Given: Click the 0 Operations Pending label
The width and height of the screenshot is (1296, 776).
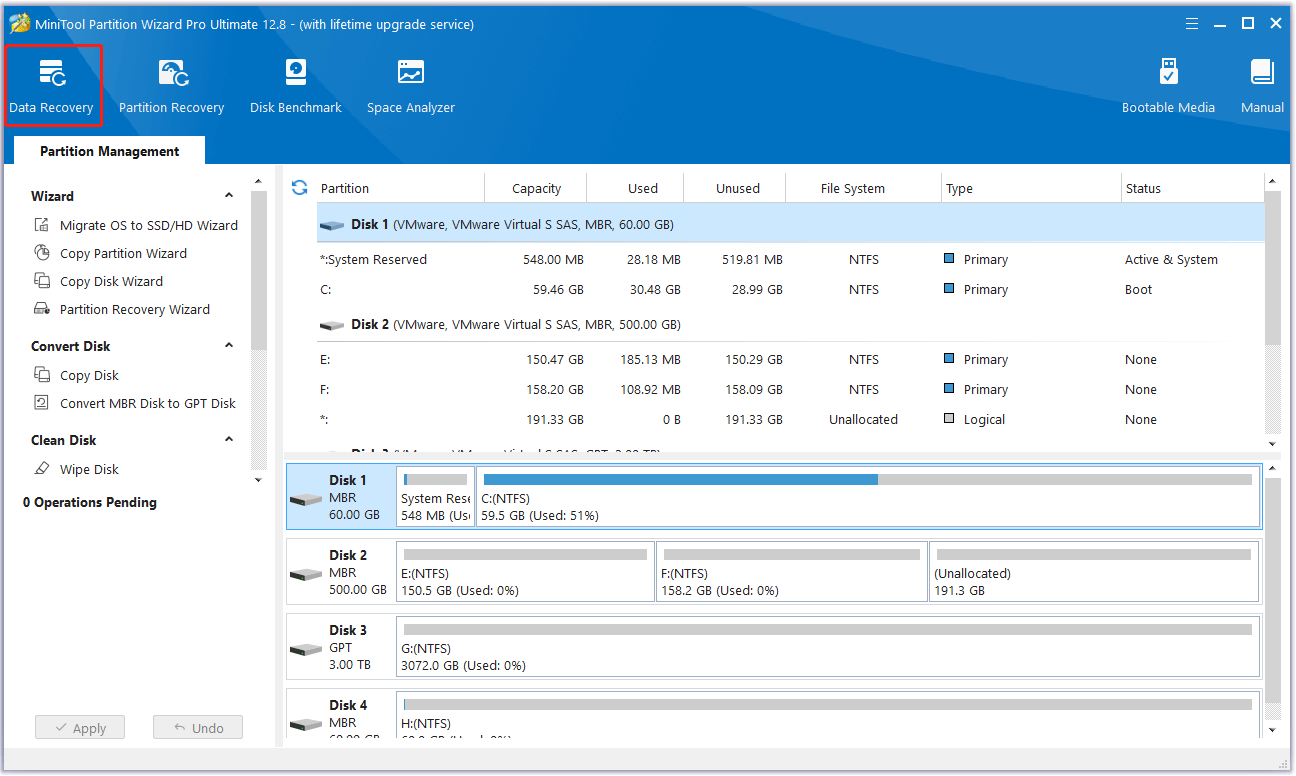Looking at the screenshot, I should point(90,502).
